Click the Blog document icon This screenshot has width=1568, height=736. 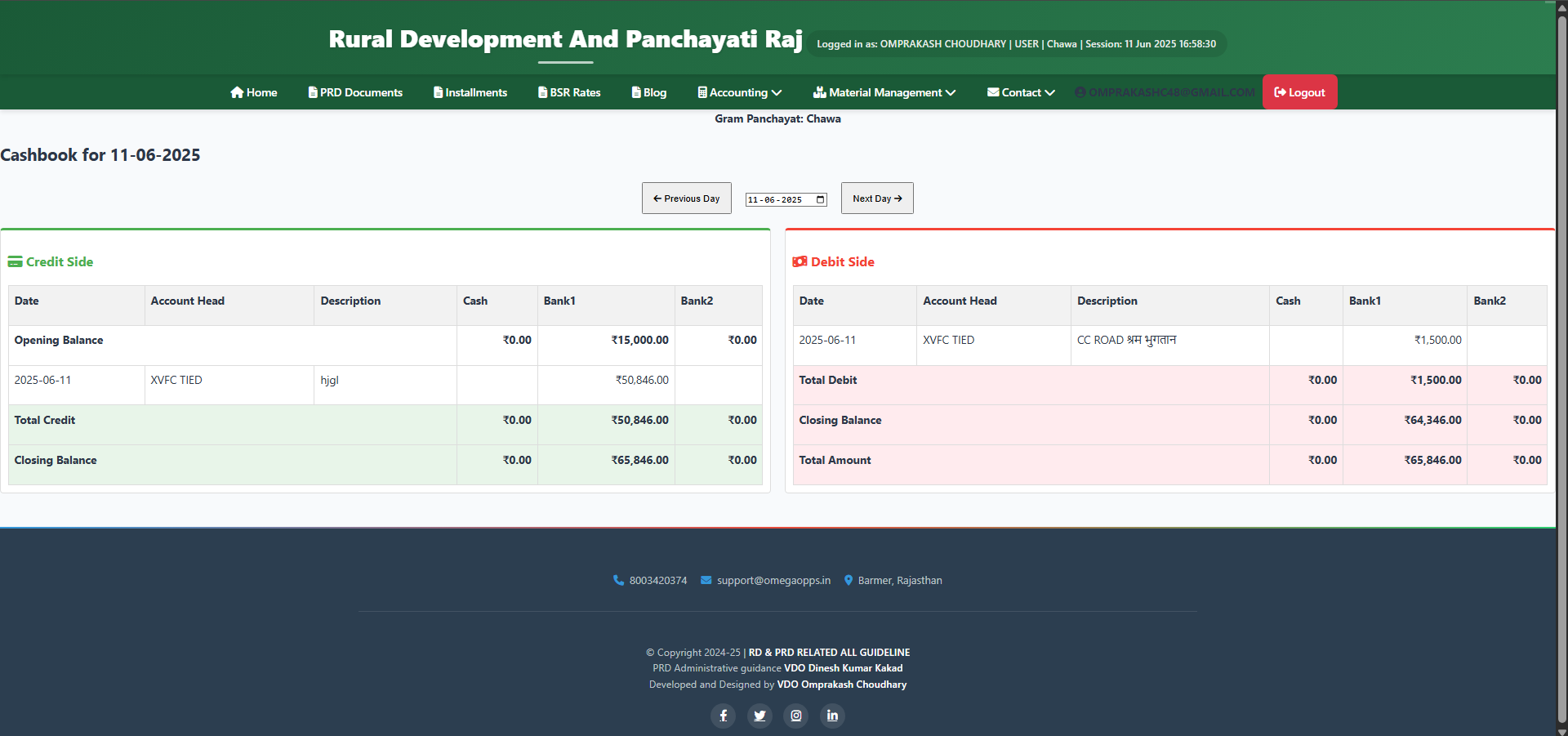coord(636,92)
